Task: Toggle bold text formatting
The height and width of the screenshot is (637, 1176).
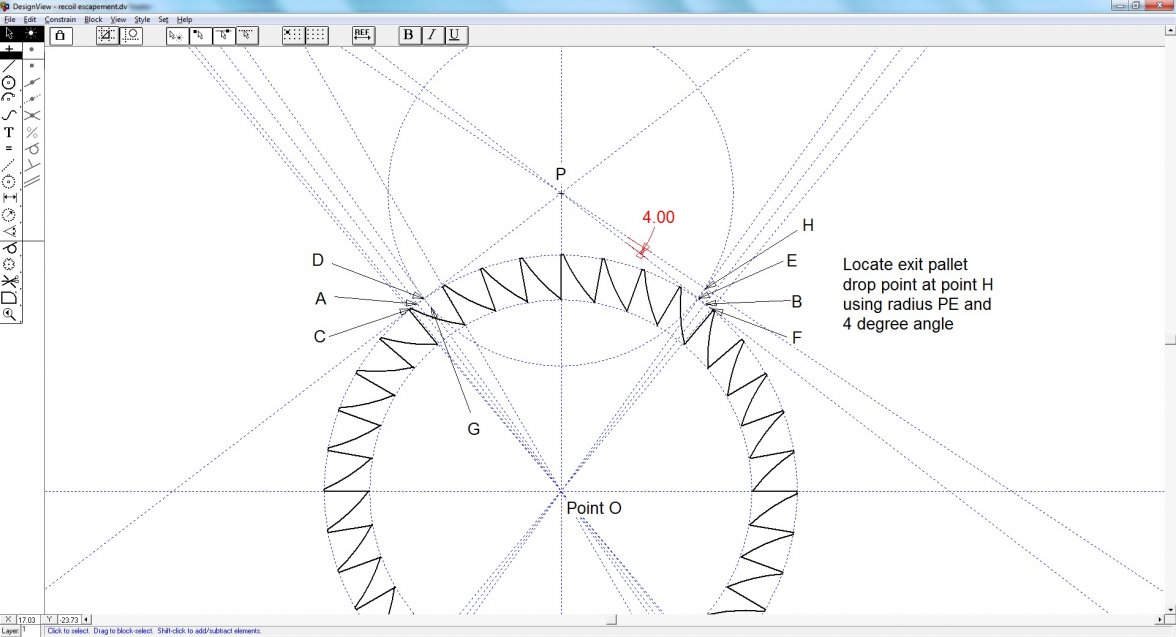Action: (x=408, y=35)
